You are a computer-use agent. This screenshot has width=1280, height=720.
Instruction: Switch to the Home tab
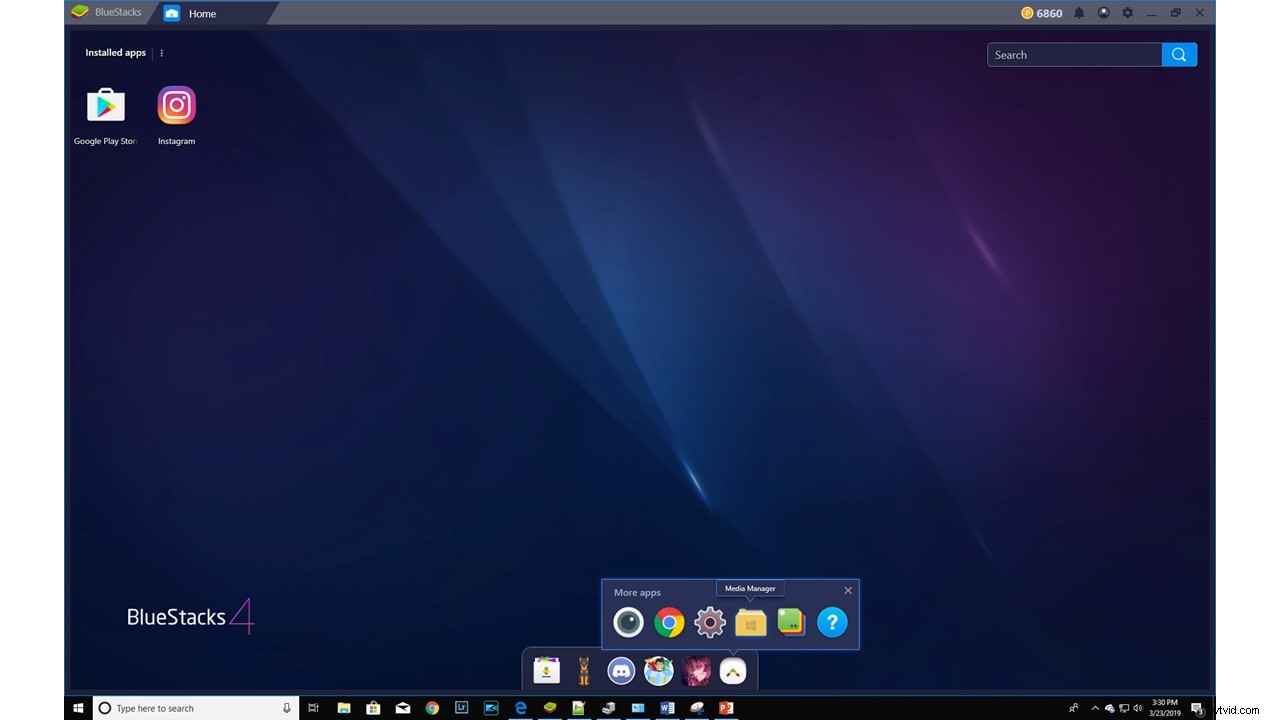click(x=201, y=13)
